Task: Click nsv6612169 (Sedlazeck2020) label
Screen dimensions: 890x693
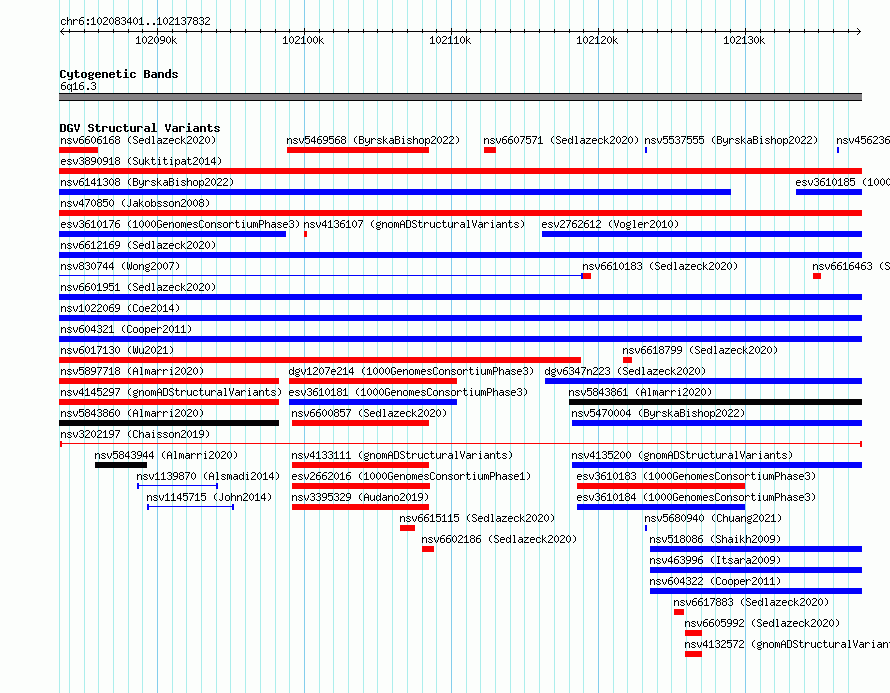Action: (x=138, y=245)
